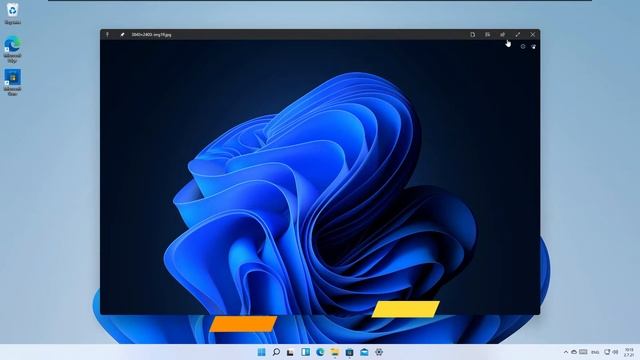Select the image file name in the title bar
640x360 pixels.
click(x=151, y=35)
